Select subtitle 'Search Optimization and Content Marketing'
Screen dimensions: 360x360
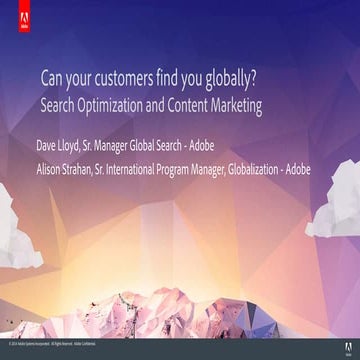[x=151, y=106]
